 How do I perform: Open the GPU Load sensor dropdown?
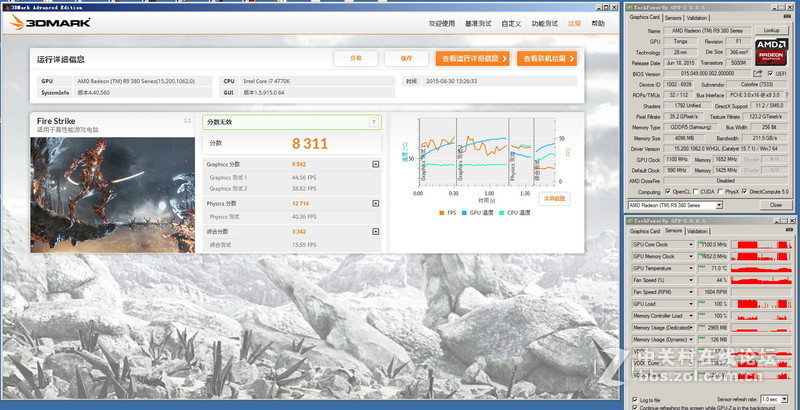(x=691, y=304)
